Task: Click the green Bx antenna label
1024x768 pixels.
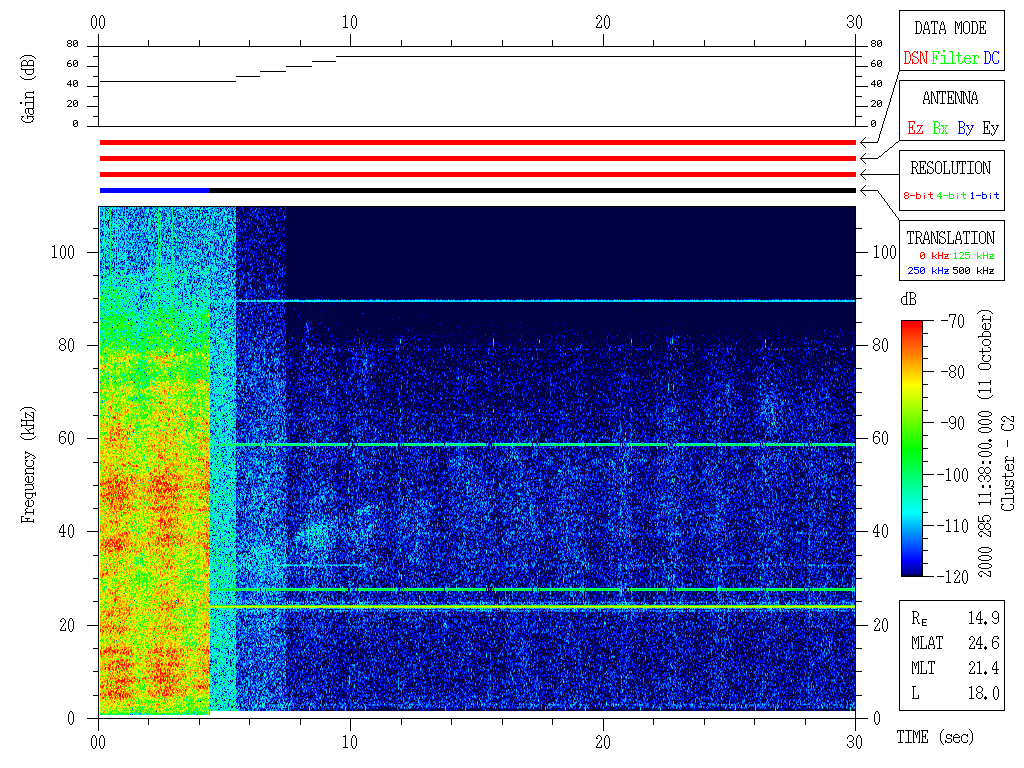Action: click(940, 129)
